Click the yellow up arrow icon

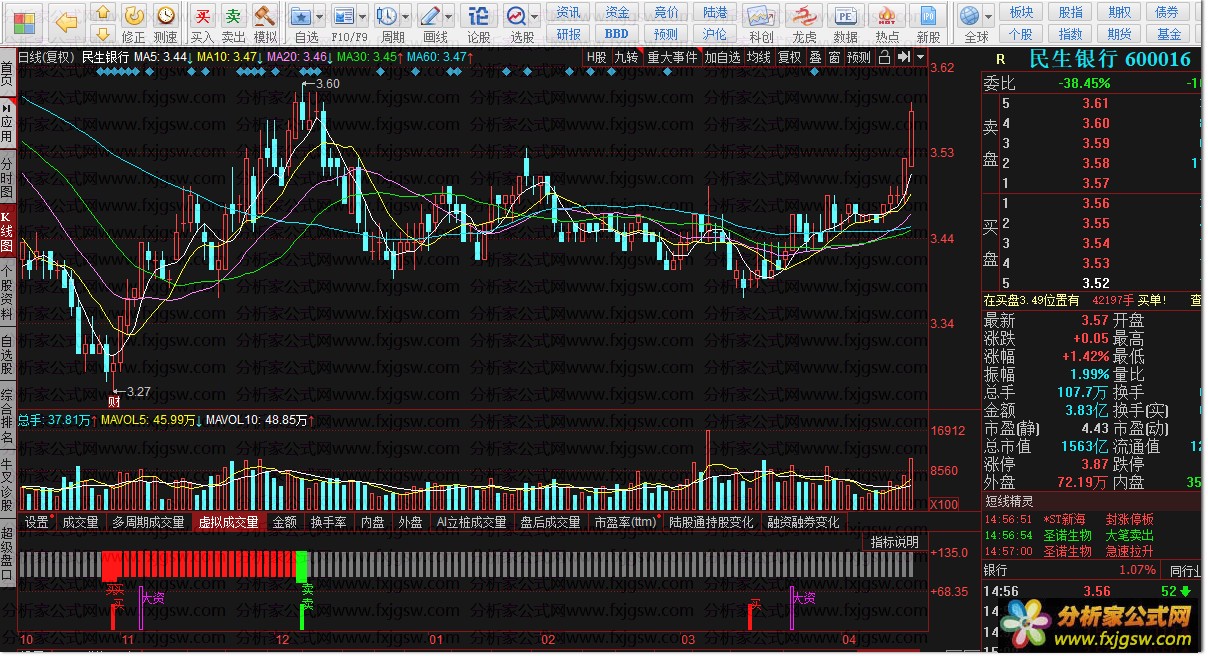[x=103, y=13]
